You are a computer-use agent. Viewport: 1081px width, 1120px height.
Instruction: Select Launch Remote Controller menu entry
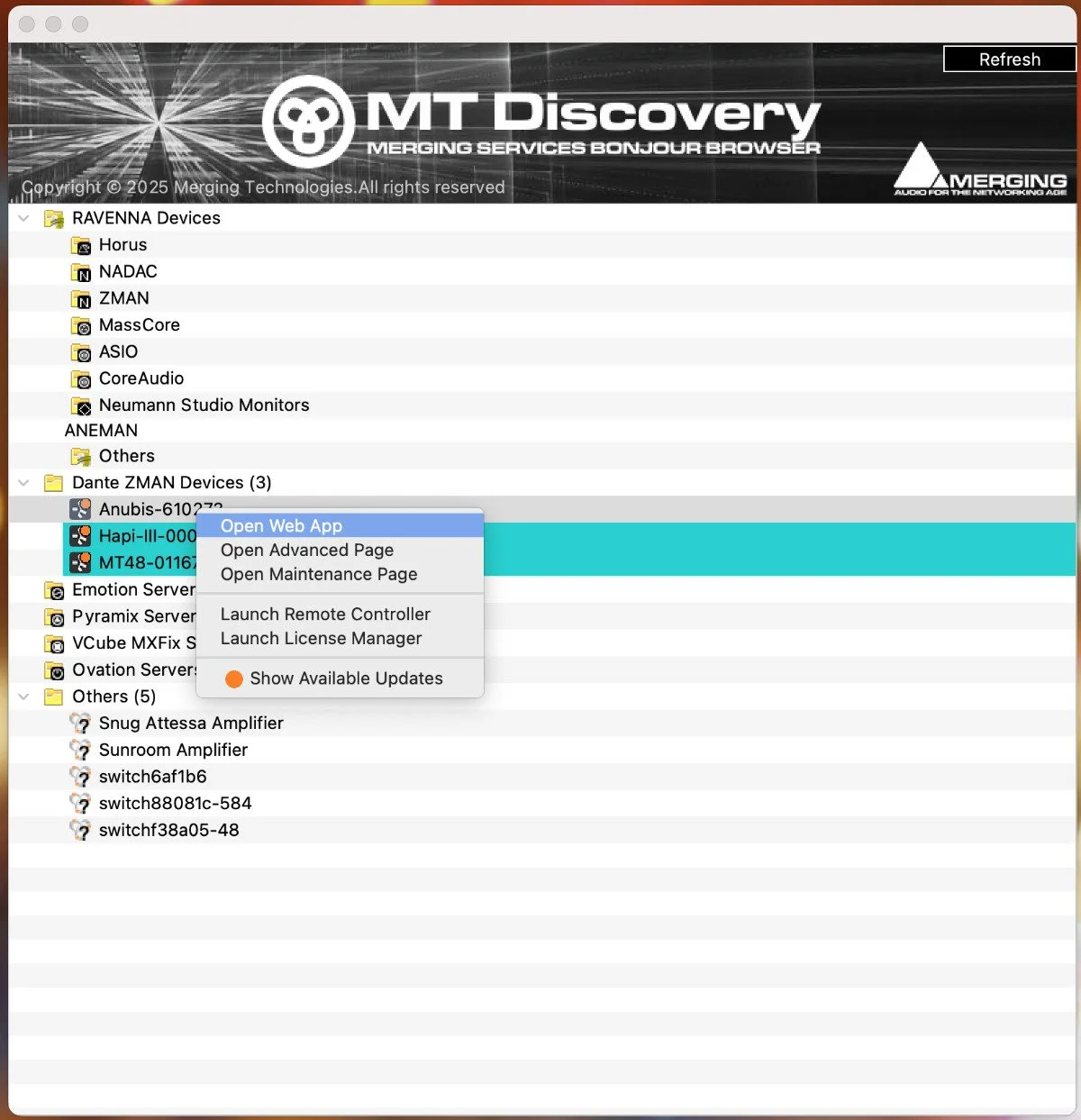340,615
